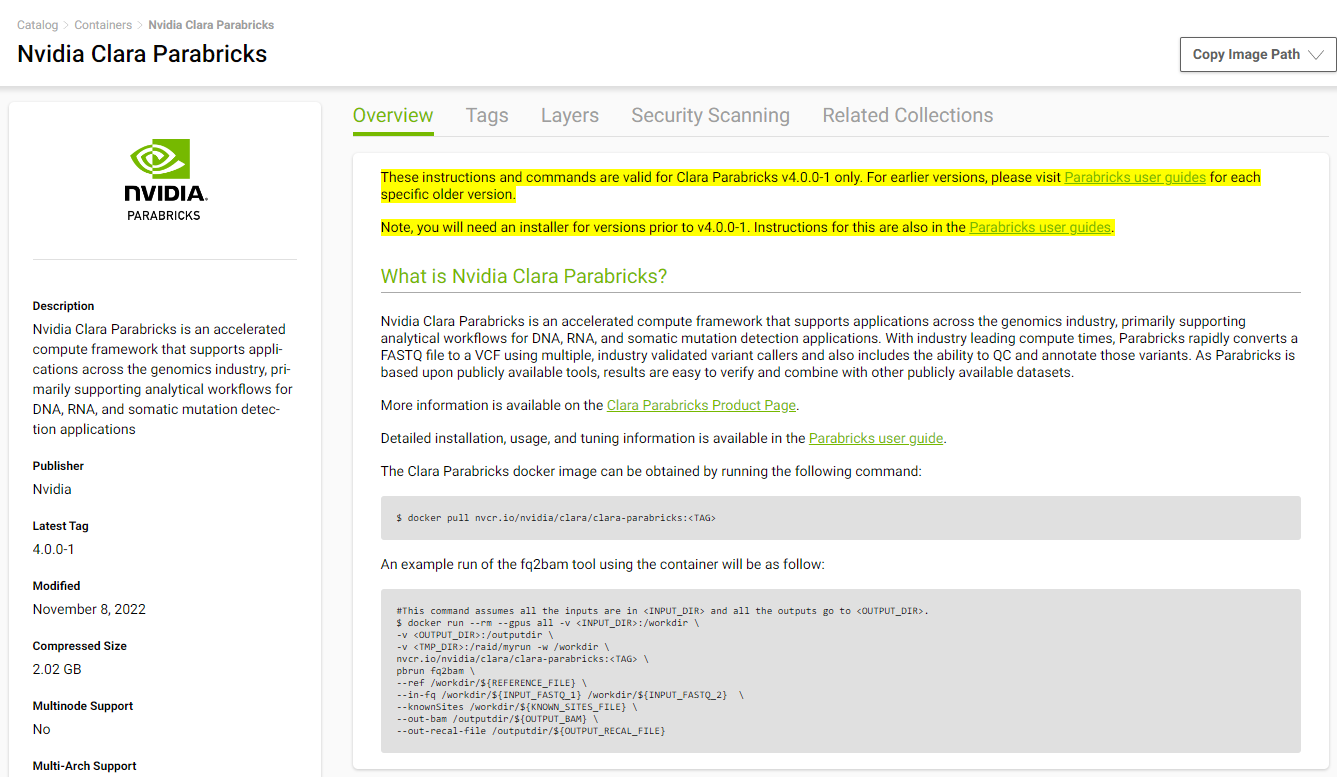Click the docker pull command code block
The image size is (1337, 777).
click(840, 518)
